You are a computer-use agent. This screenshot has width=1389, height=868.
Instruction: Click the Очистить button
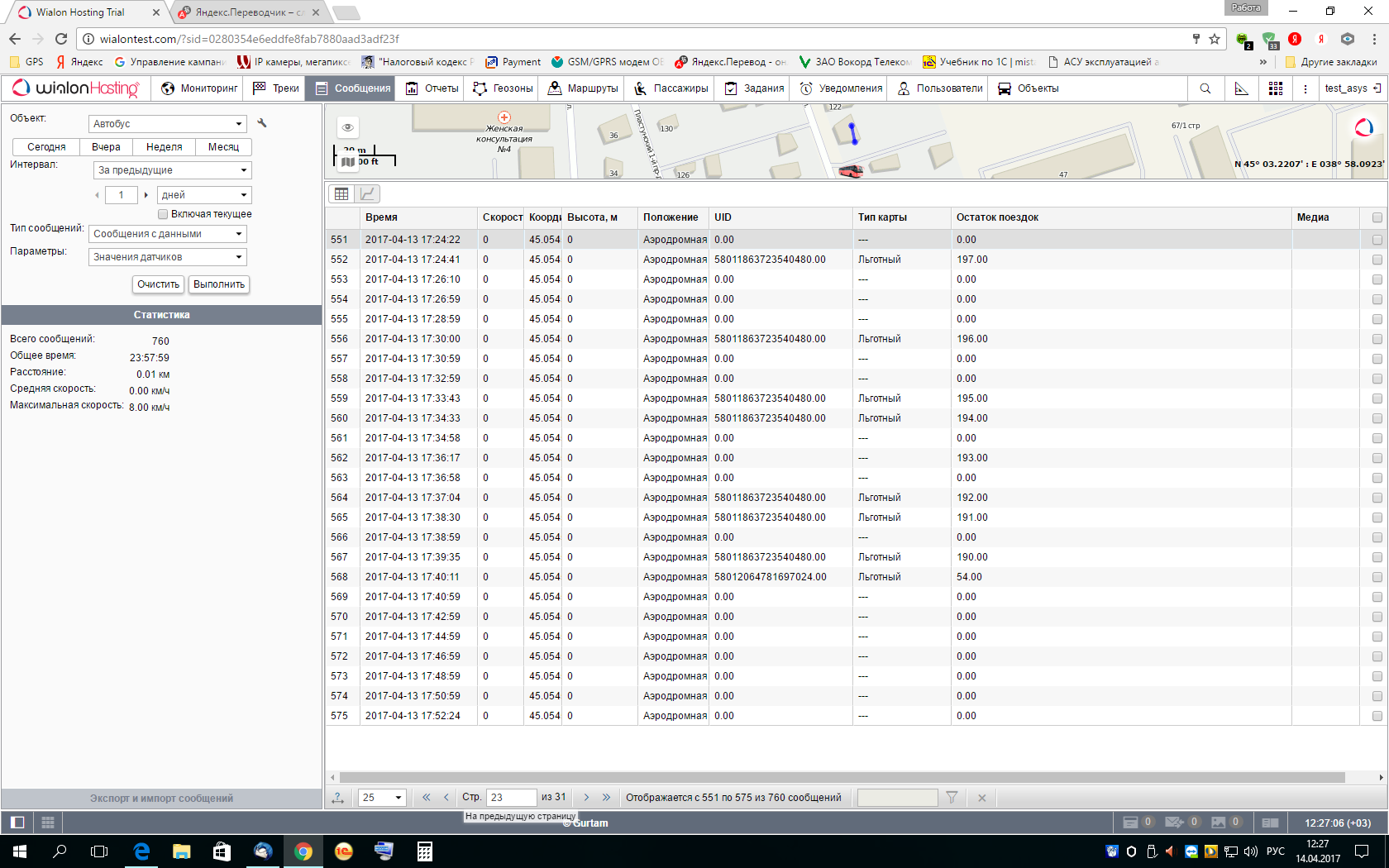(x=158, y=284)
